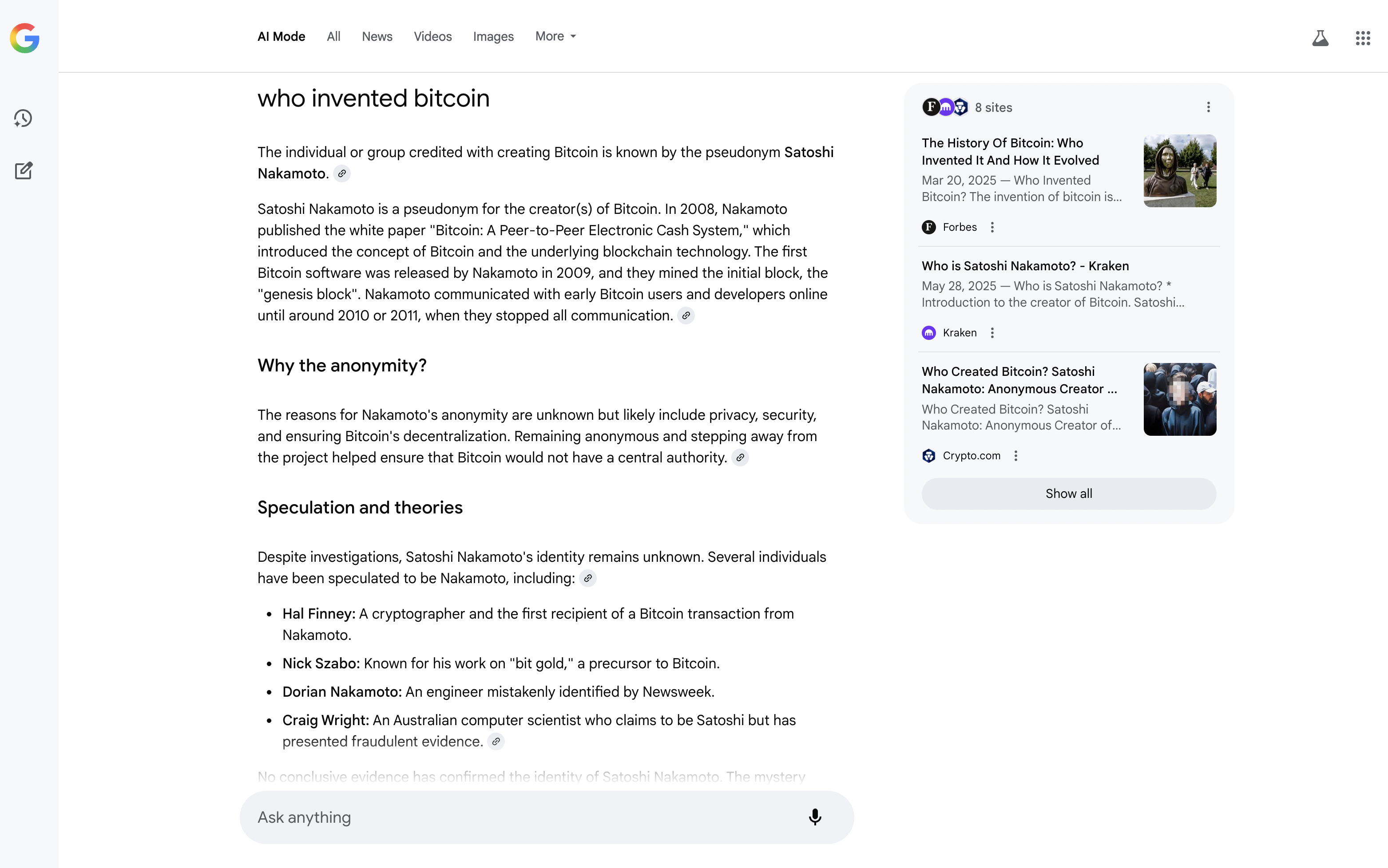Open options menu for 8 sites panel

[1208, 107]
